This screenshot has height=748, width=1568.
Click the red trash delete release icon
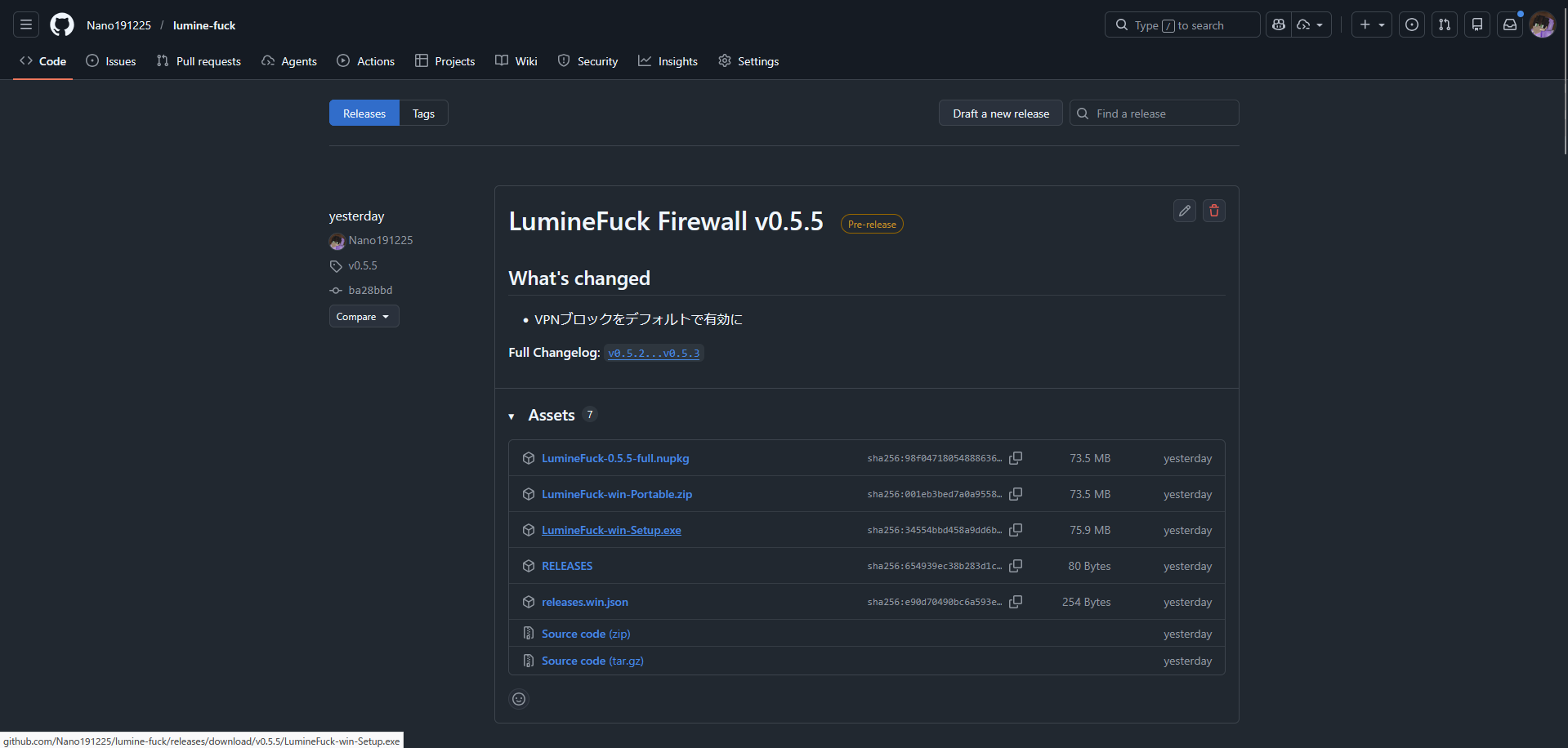click(1213, 211)
